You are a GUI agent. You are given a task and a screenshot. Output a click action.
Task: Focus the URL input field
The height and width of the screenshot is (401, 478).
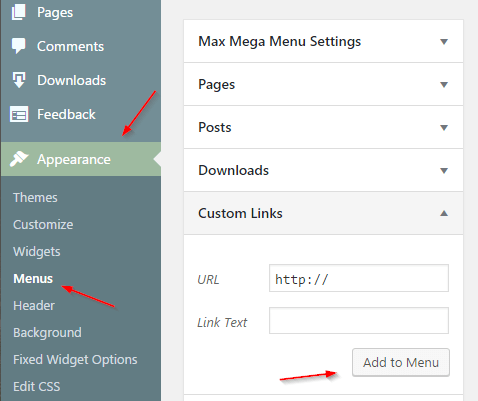[359, 278]
